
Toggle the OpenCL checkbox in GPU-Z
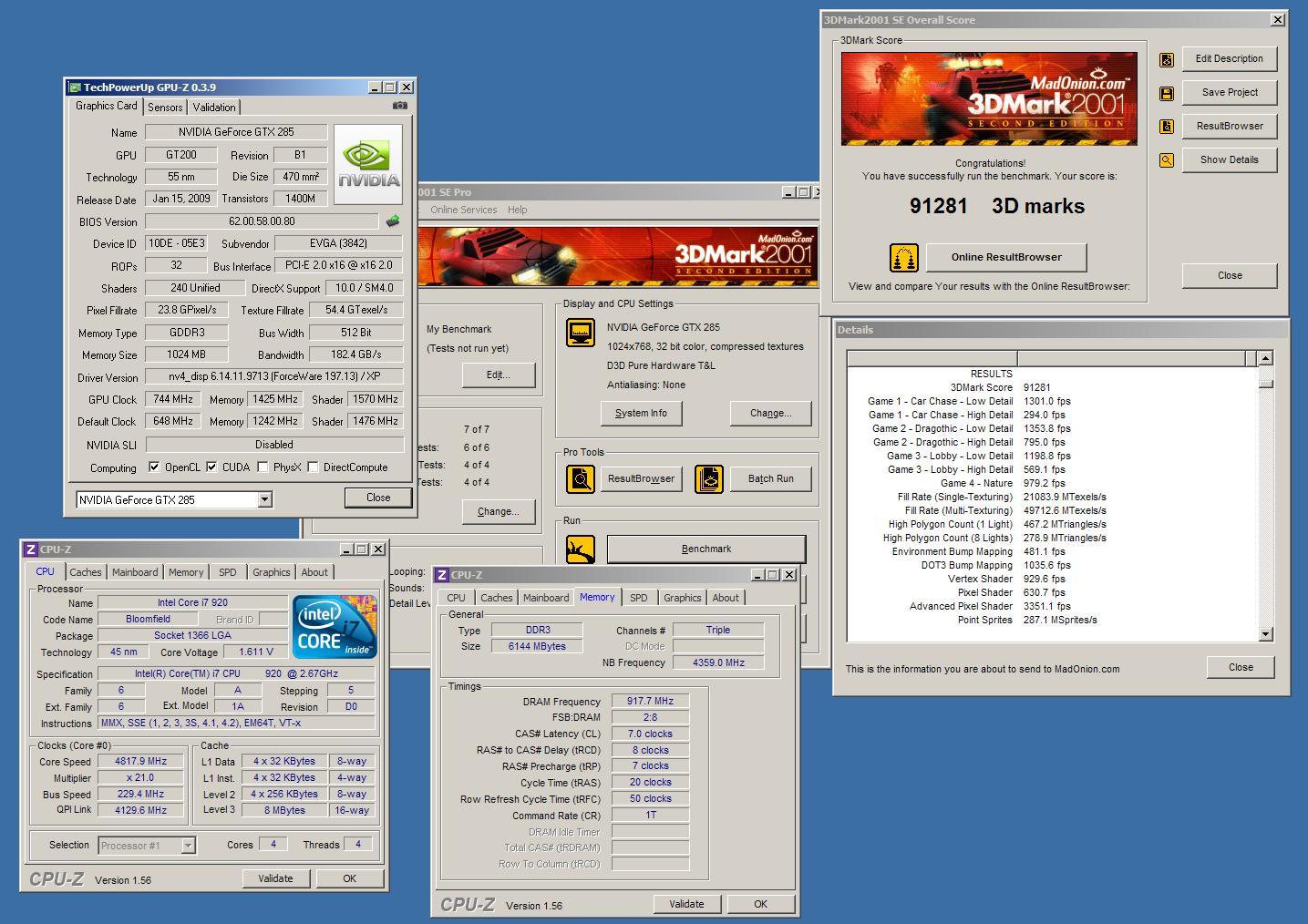[x=154, y=467]
